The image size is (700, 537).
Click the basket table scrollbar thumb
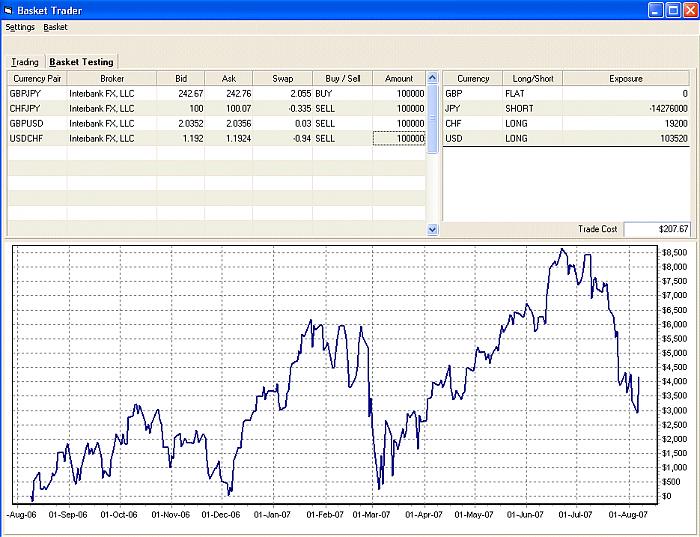click(432, 118)
